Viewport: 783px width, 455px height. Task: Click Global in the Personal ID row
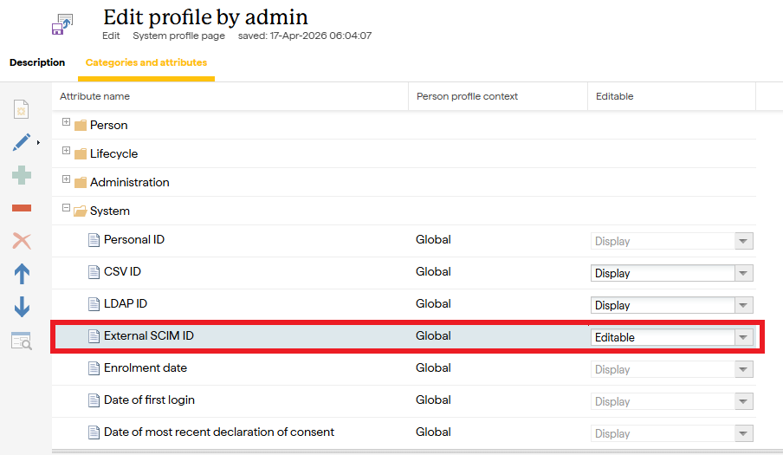coord(433,240)
